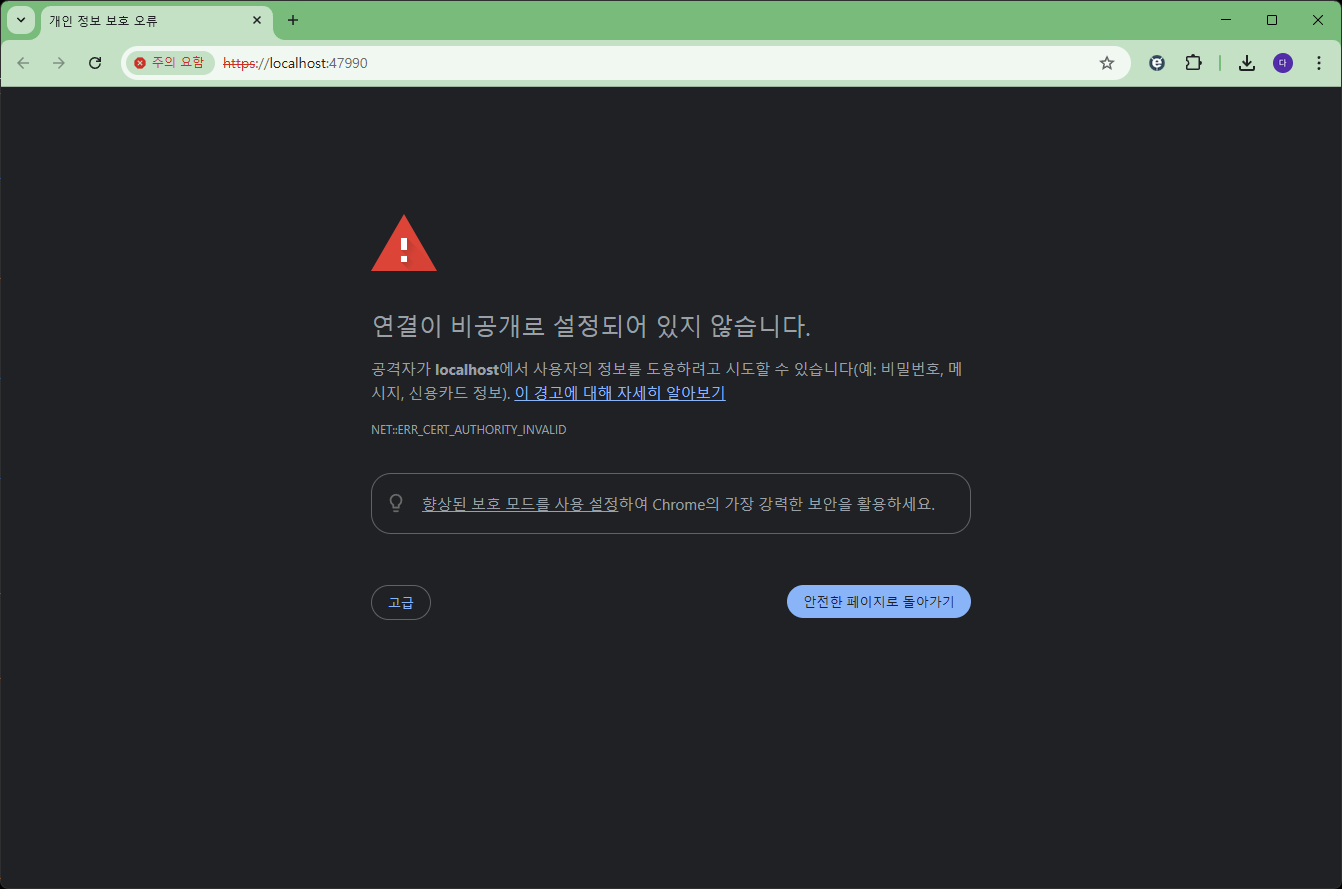Click the 주의 요함 security warning chip
Screen dimensions: 1342x889
170,63
